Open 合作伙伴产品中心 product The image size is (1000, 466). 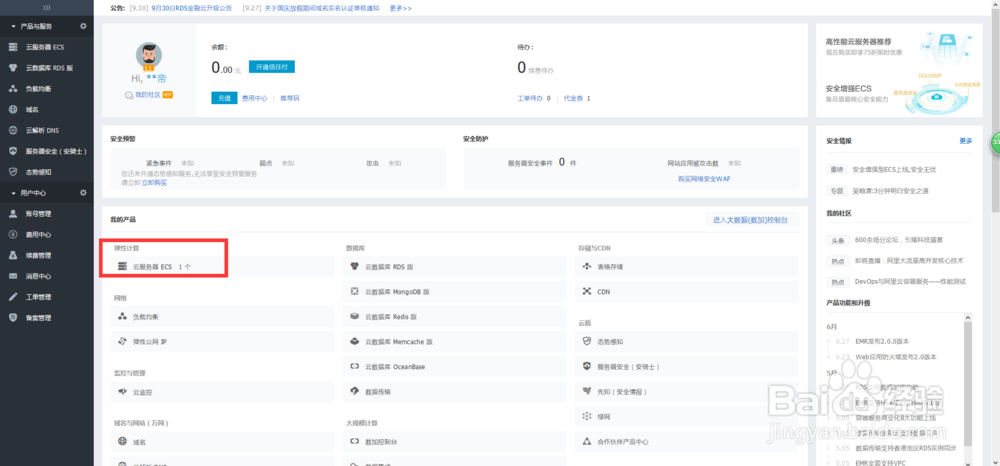pyautogui.click(x=686, y=442)
